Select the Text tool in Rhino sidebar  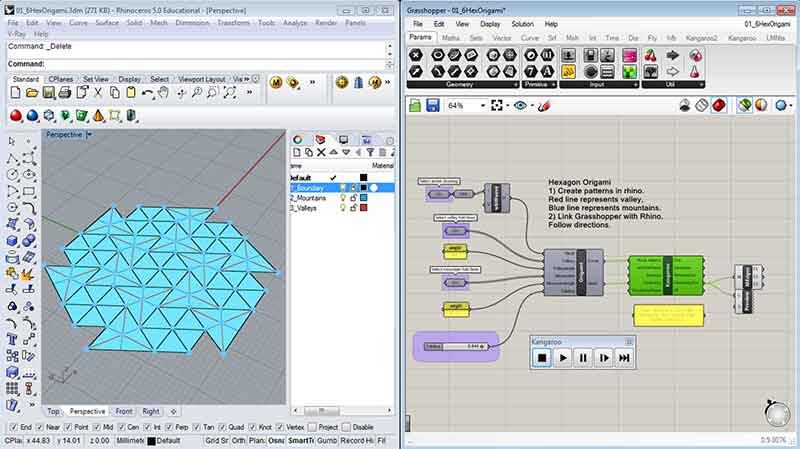click(12, 340)
